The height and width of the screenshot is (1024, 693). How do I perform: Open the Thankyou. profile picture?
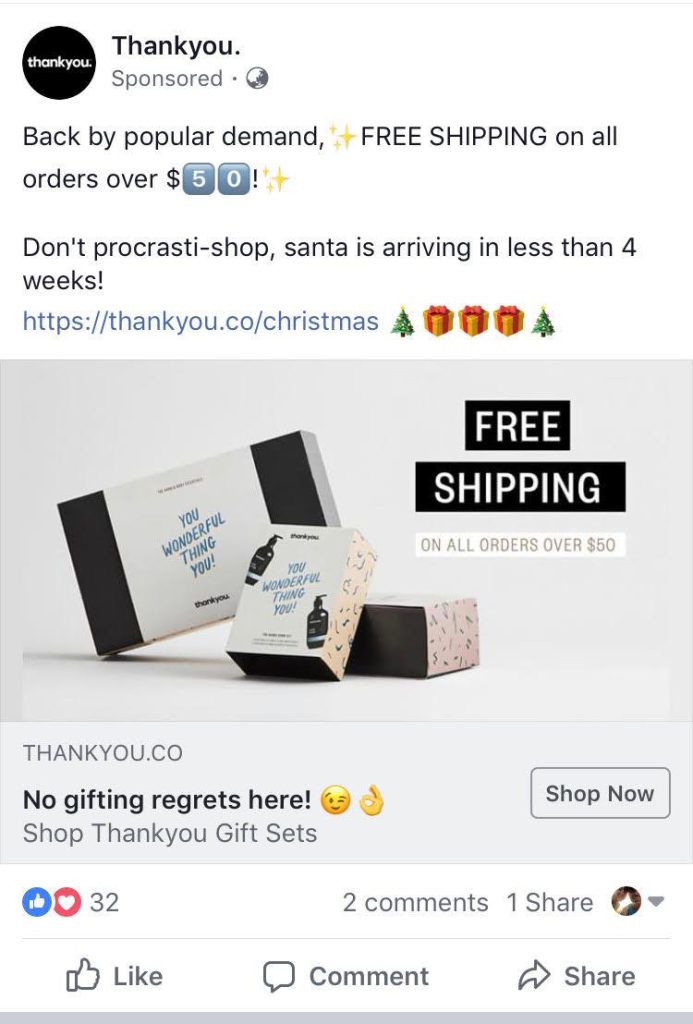[x=59, y=63]
